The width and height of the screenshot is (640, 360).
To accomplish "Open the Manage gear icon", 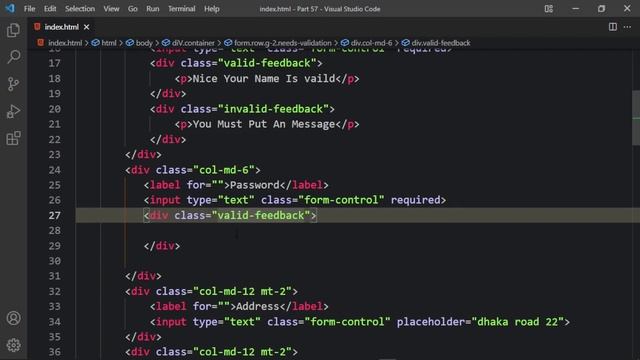I will (13, 345).
